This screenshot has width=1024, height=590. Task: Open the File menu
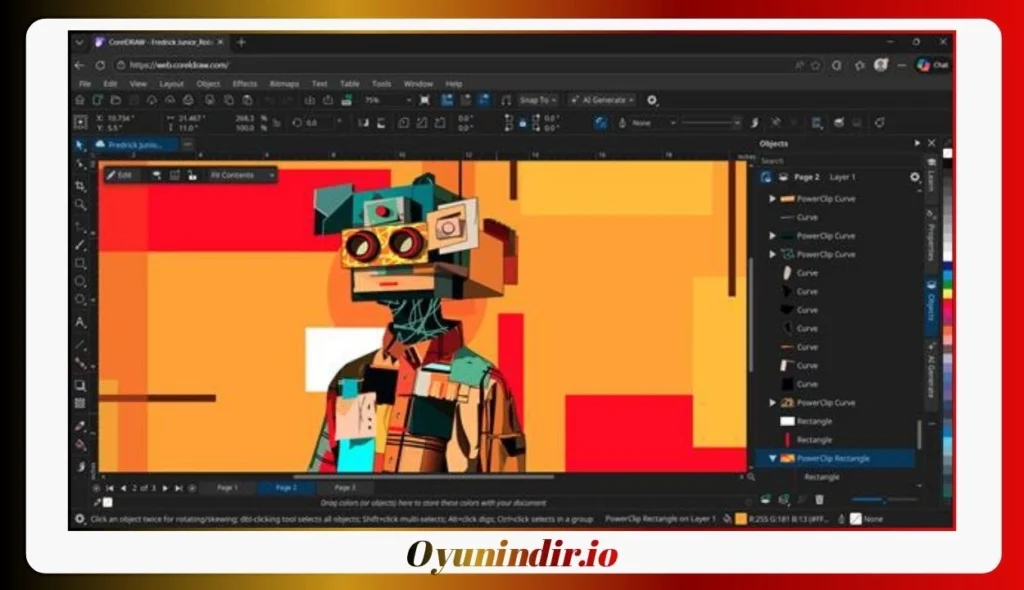[x=85, y=84]
